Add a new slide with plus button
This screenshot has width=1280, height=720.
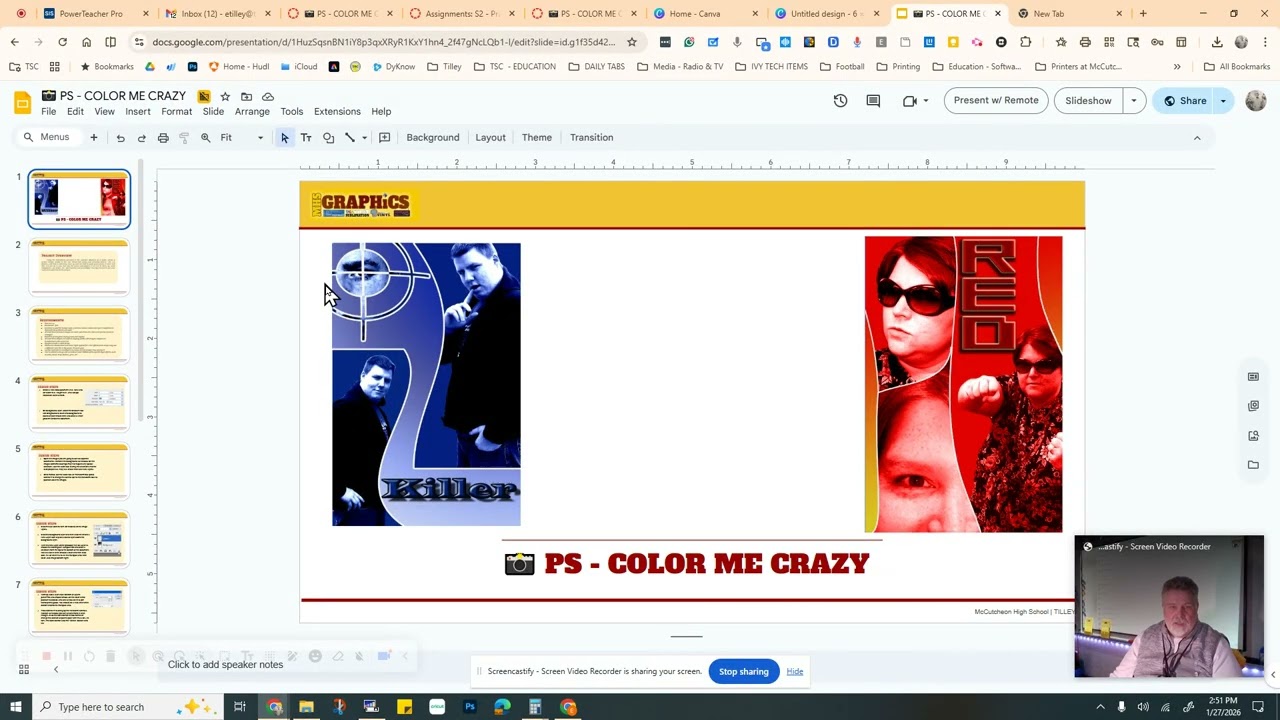click(x=94, y=138)
